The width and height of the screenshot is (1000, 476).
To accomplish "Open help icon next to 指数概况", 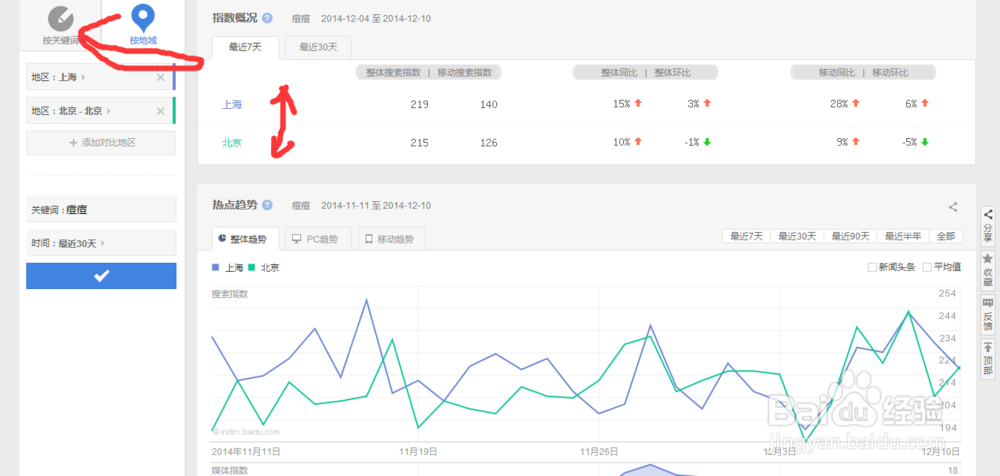I will pyautogui.click(x=267, y=18).
